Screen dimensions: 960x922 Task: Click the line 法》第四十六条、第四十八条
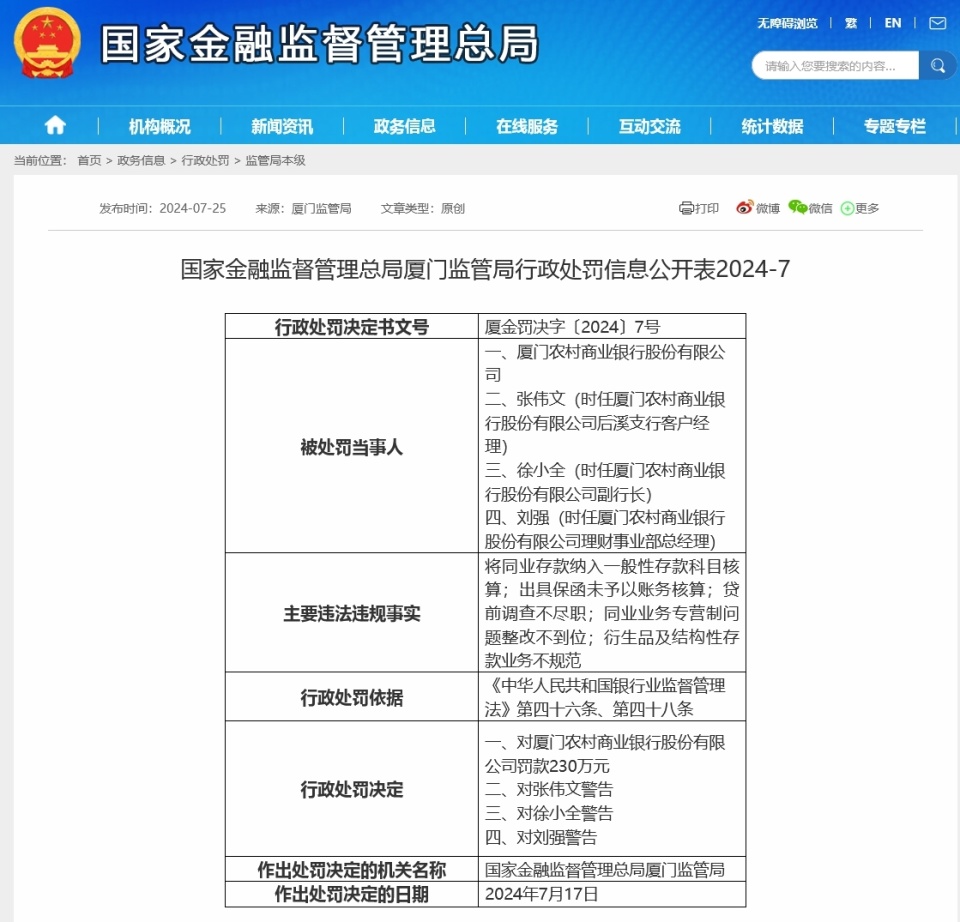[589, 709]
